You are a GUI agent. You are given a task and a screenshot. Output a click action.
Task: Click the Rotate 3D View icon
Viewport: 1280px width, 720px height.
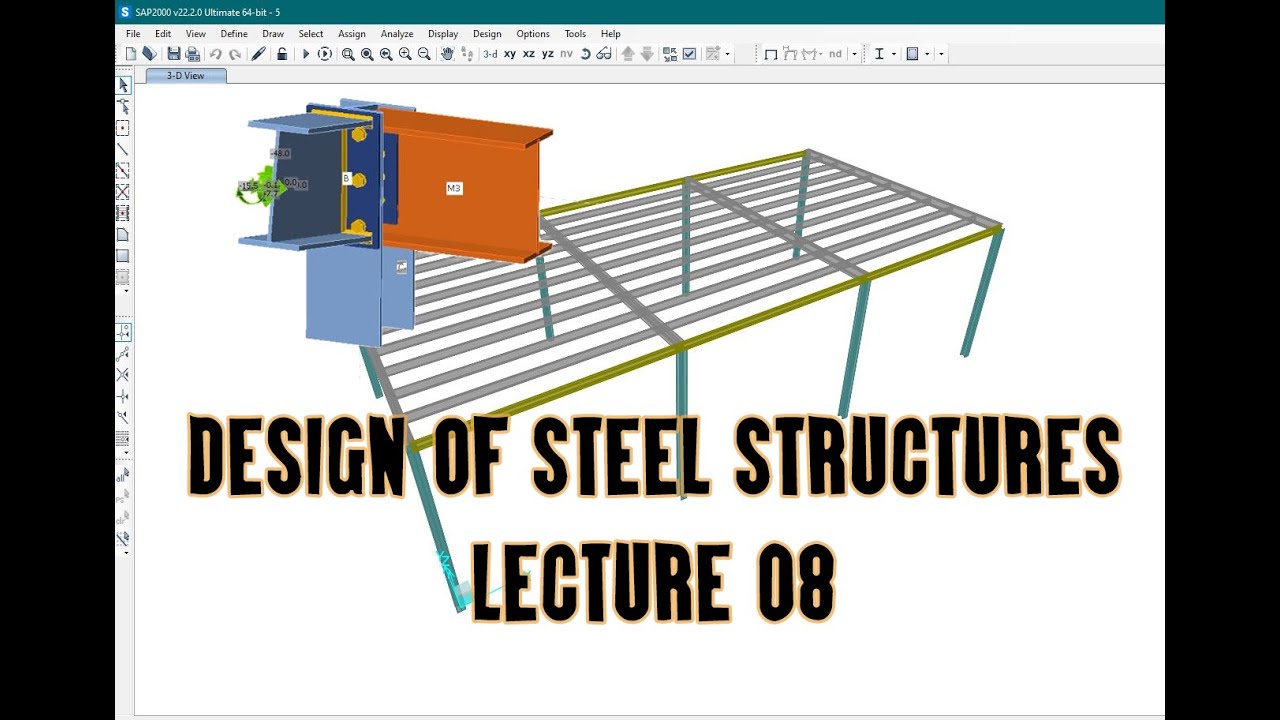tap(586, 54)
